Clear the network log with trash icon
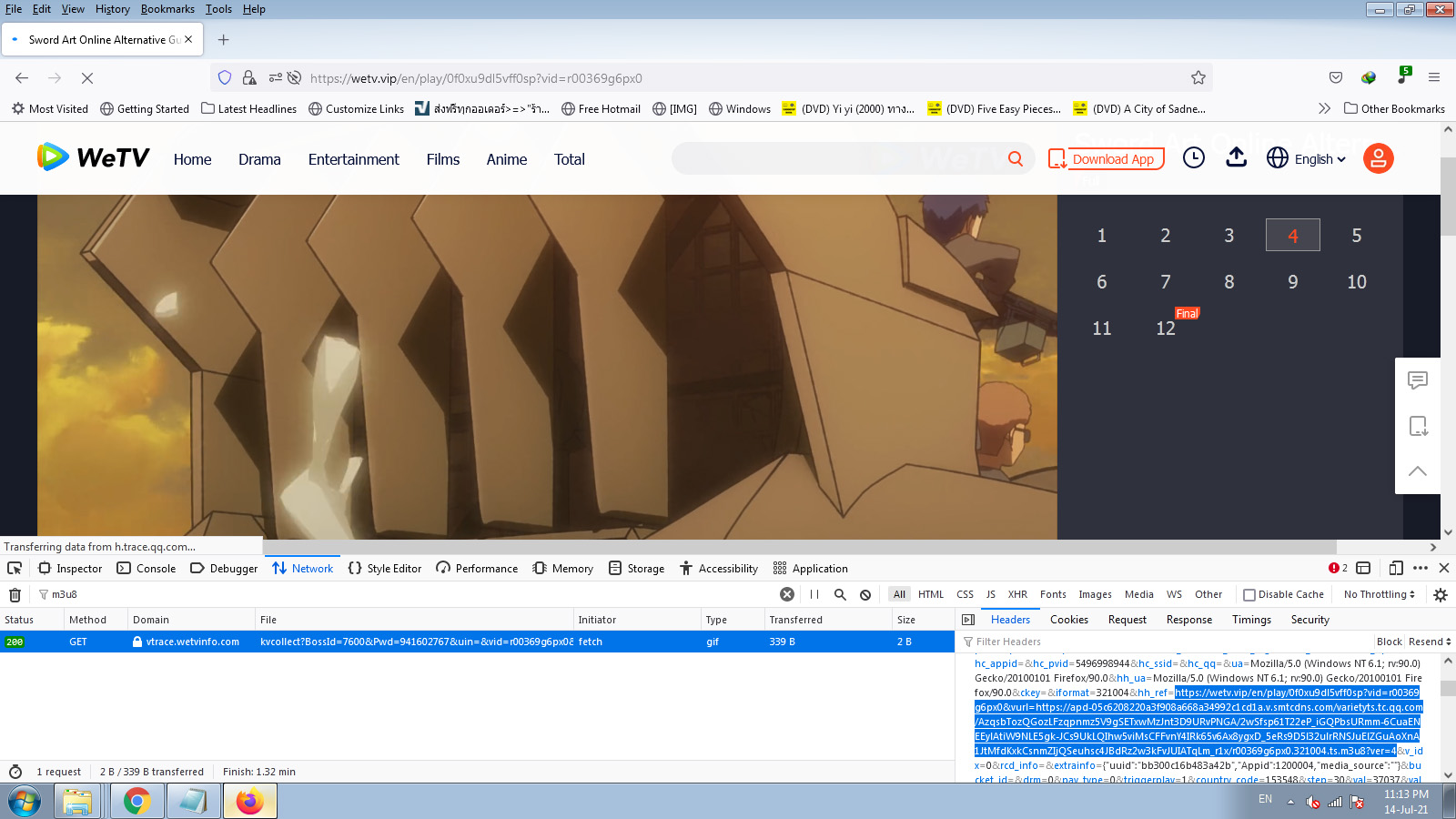 click(x=15, y=594)
